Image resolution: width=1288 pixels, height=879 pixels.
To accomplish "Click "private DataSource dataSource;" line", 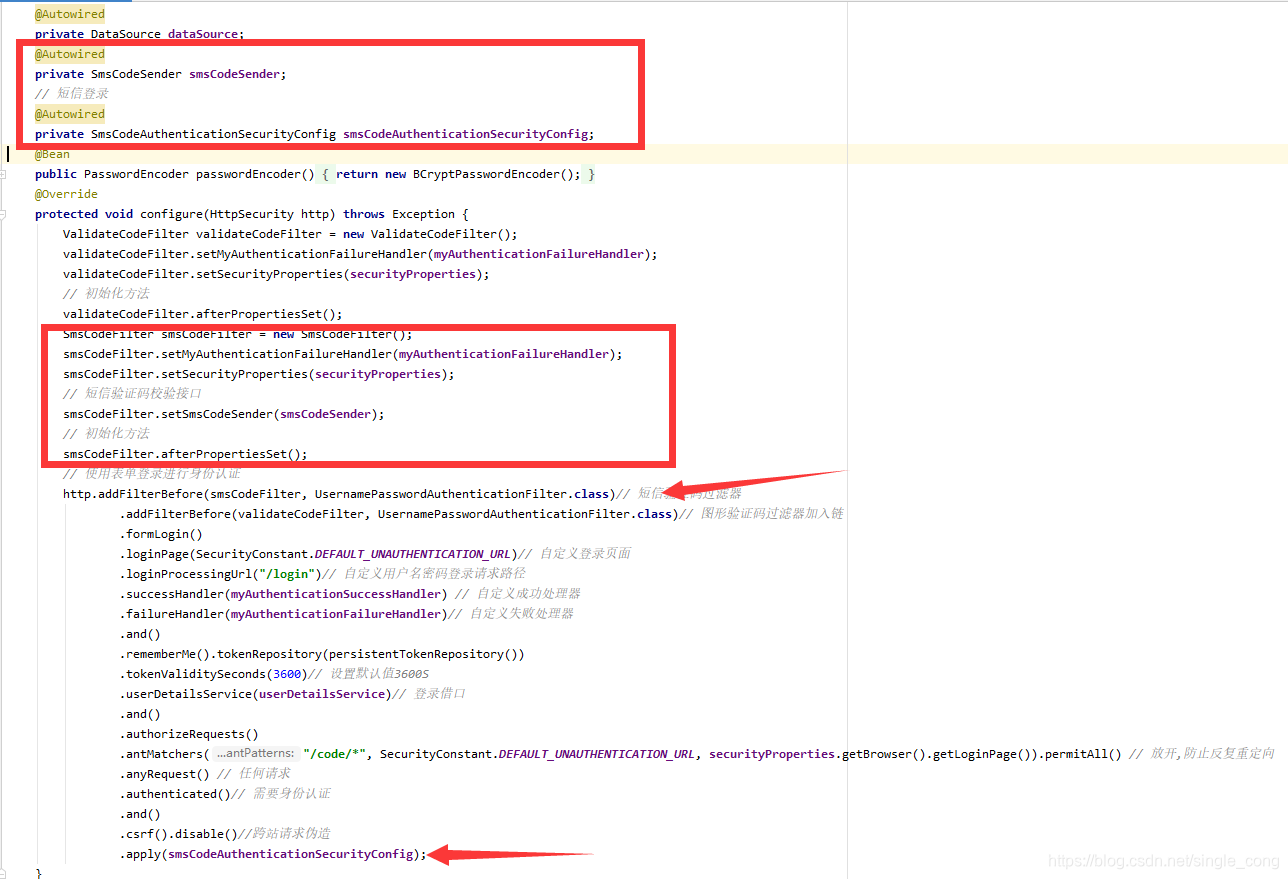I will [x=139, y=34].
